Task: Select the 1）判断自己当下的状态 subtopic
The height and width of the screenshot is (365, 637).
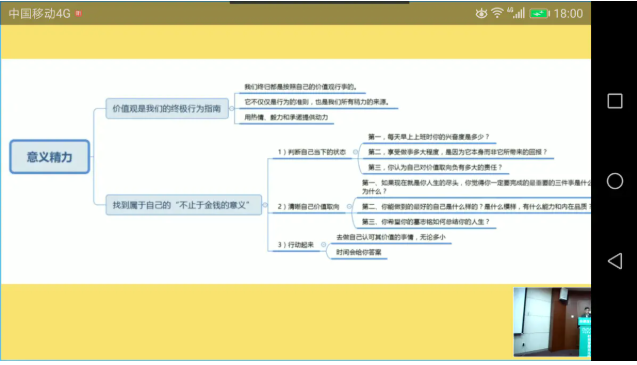Action: coord(312,152)
